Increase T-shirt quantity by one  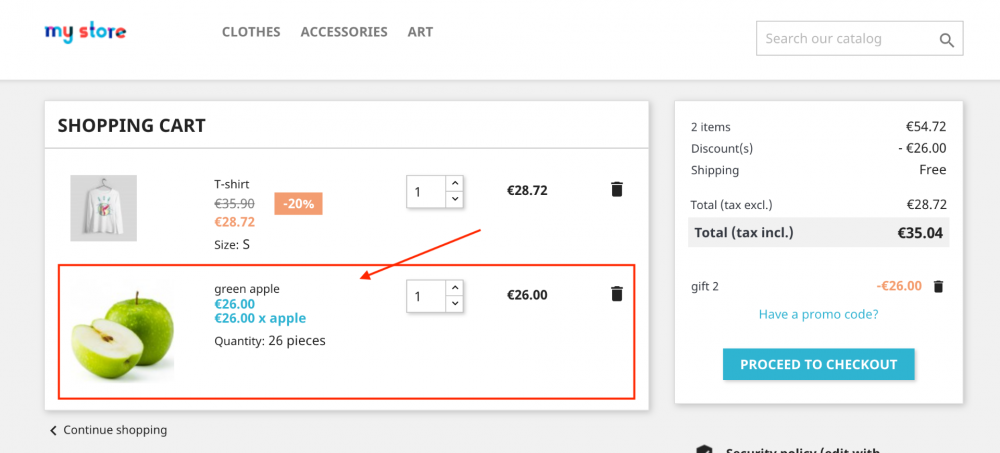454,183
